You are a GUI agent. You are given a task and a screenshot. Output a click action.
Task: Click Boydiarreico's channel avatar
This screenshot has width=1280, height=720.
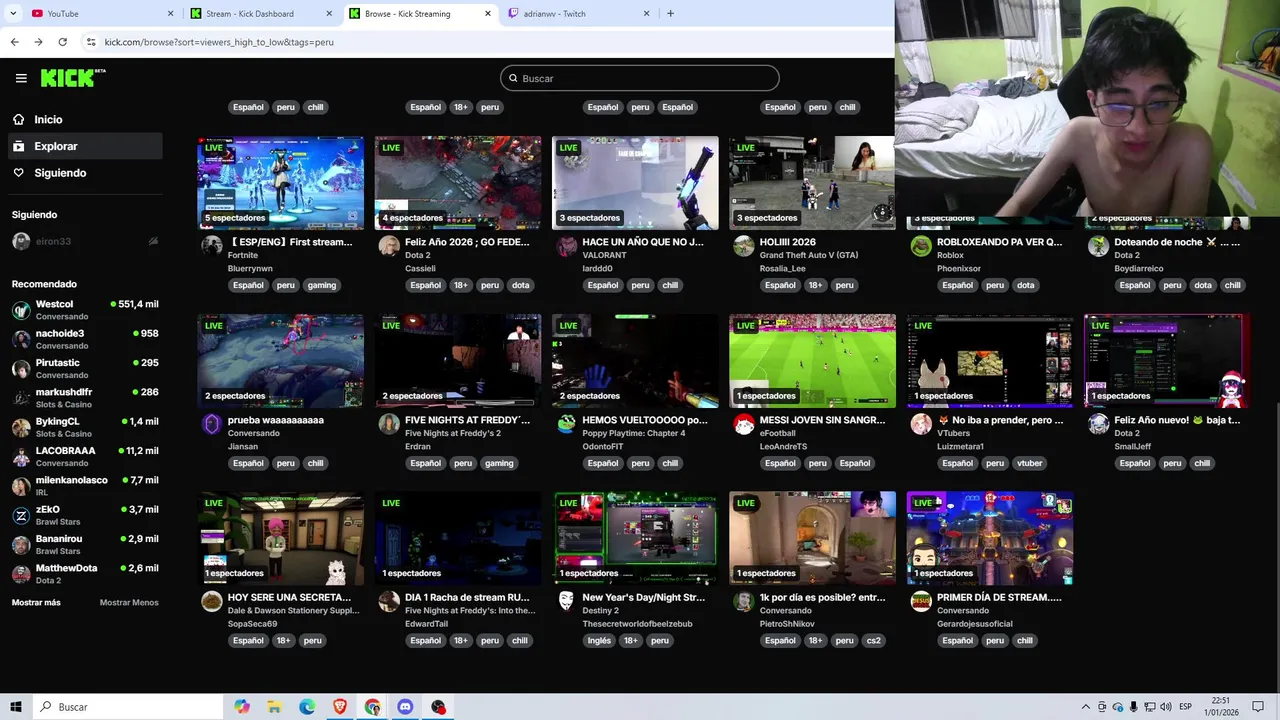1099,246
